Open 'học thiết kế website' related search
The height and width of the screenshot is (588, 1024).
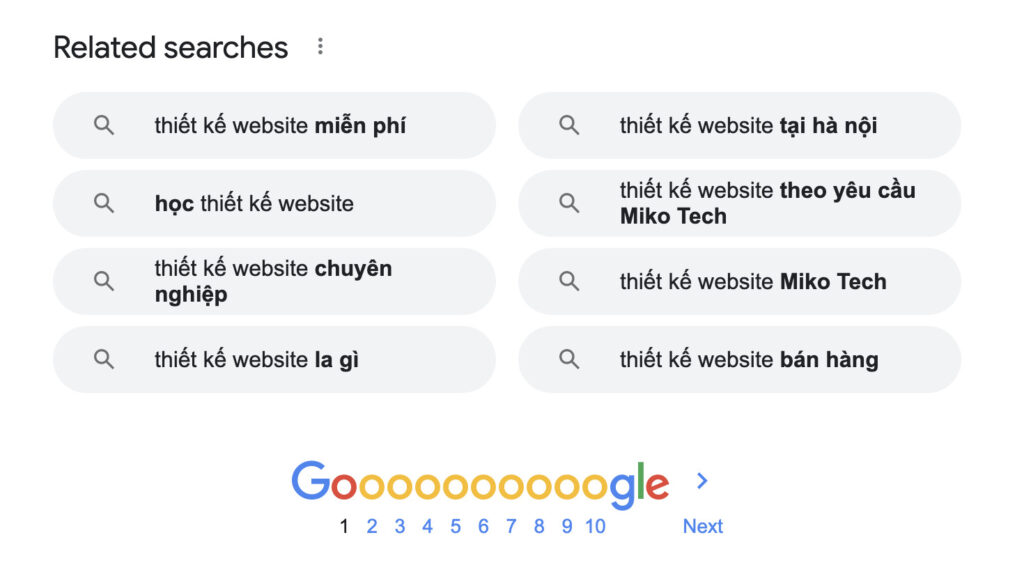pyautogui.click(x=254, y=204)
